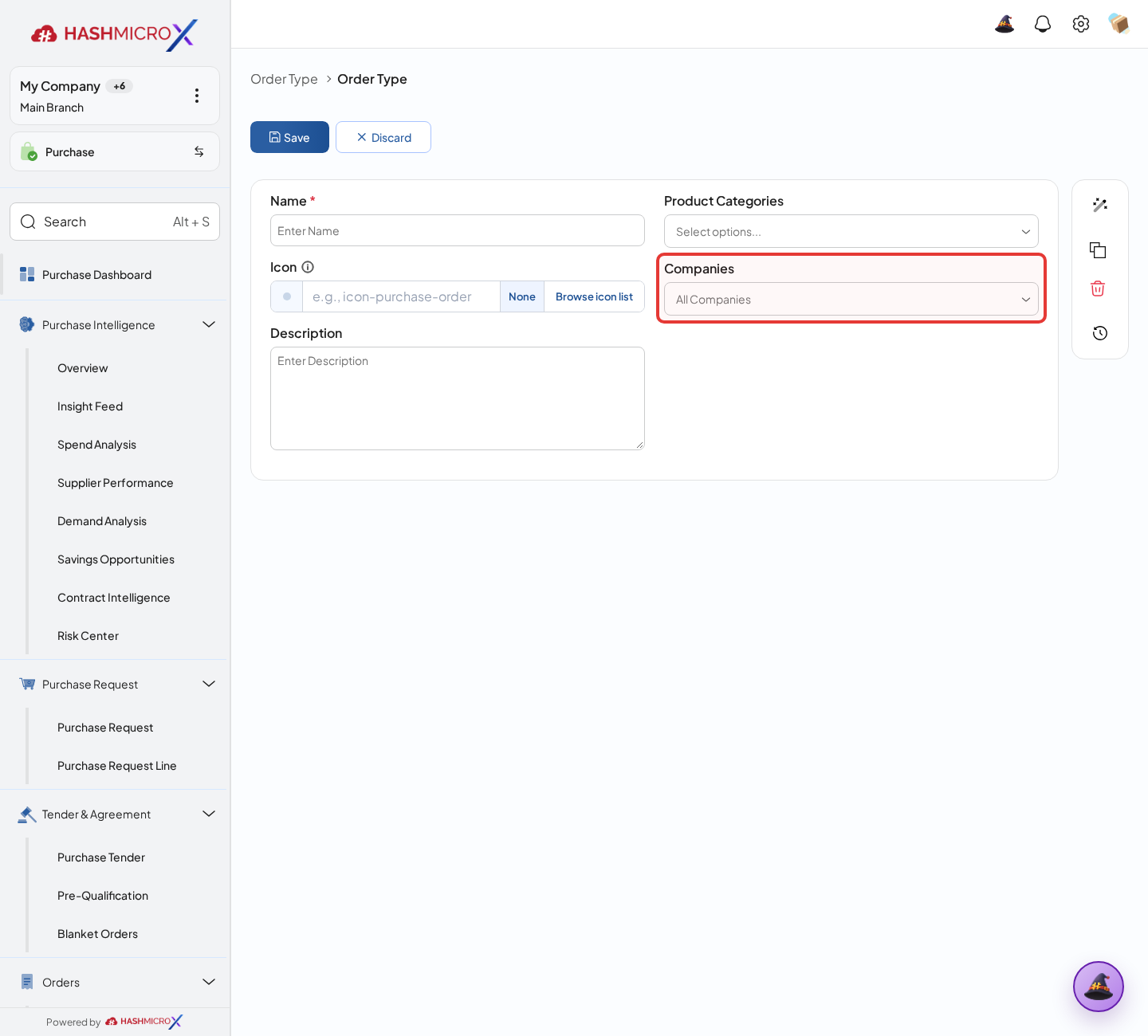This screenshot has height=1036, width=1148.
Task: Open Supplier Performance menu item
Action: [x=115, y=483]
